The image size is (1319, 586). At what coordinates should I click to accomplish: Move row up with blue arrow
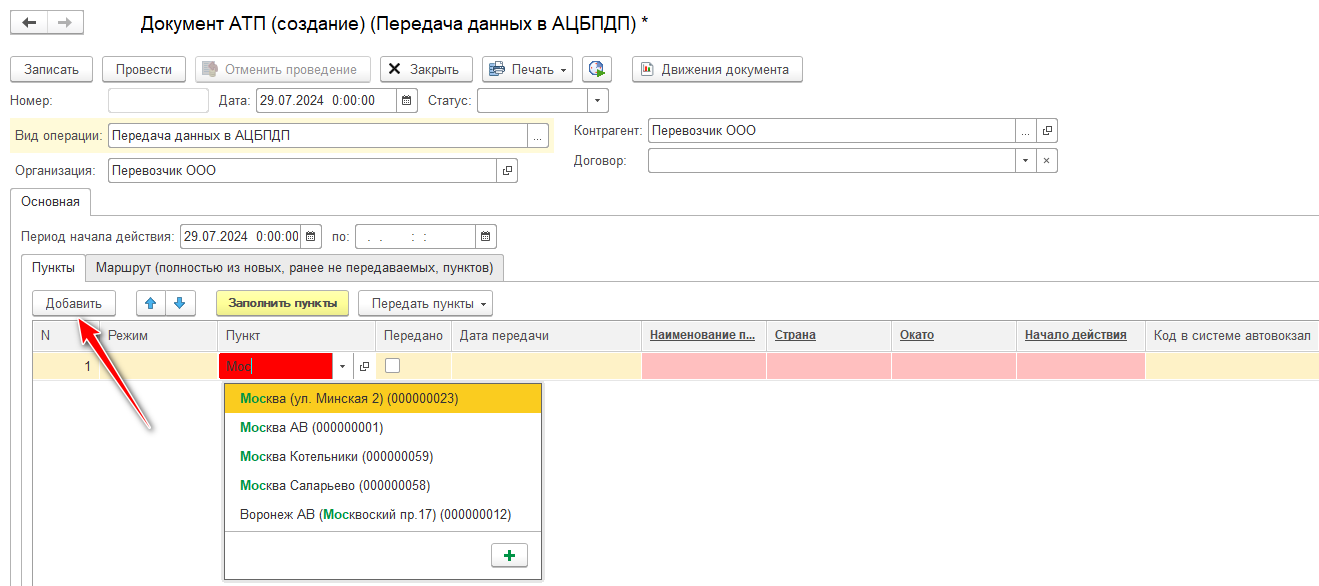click(151, 303)
